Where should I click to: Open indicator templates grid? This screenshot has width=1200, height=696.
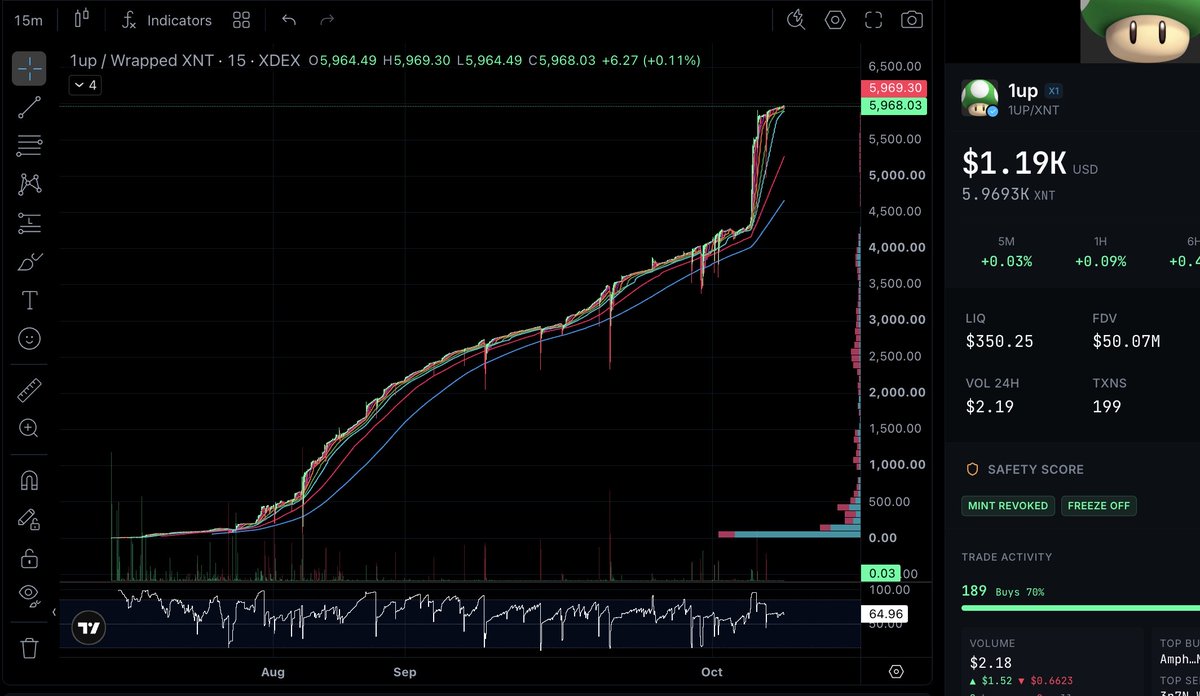pyautogui.click(x=241, y=20)
